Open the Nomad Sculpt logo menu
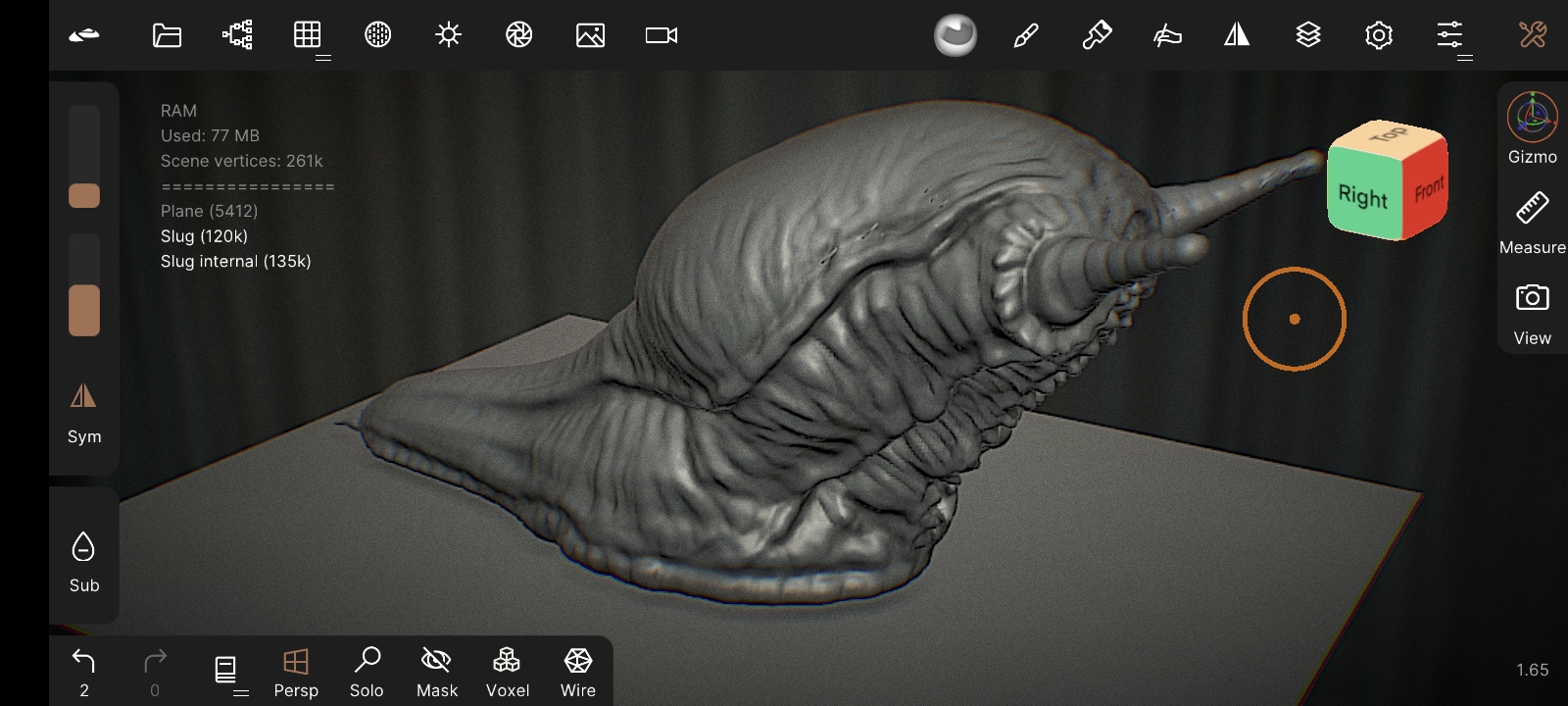Viewport: 1568px width, 706px height. click(84, 35)
